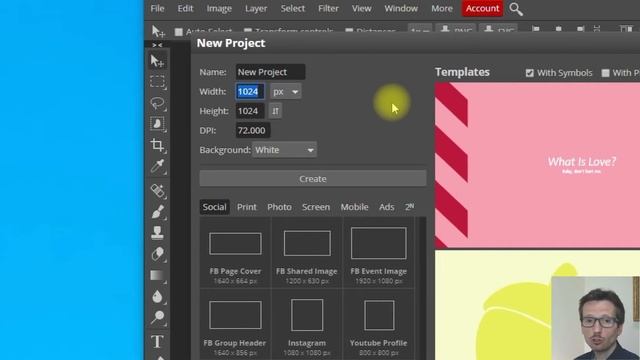The image size is (640, 360).
Task: Open the More menu
Action: [442, 9]
